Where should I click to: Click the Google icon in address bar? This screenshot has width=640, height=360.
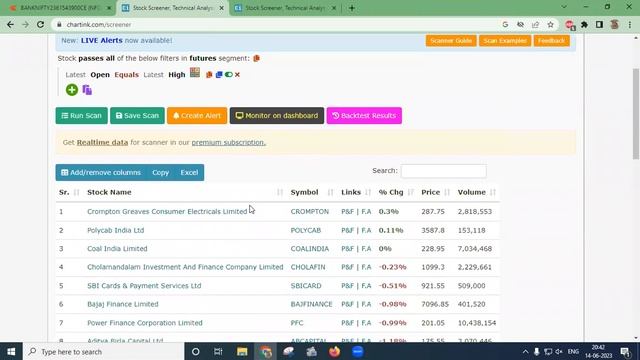[x=505, y=24]
